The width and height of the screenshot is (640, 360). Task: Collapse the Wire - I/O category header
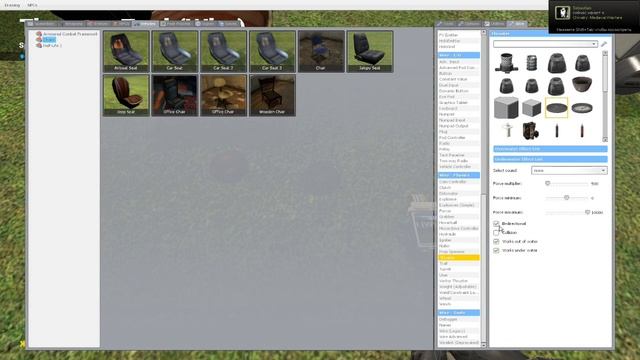(x=458, y=55)
